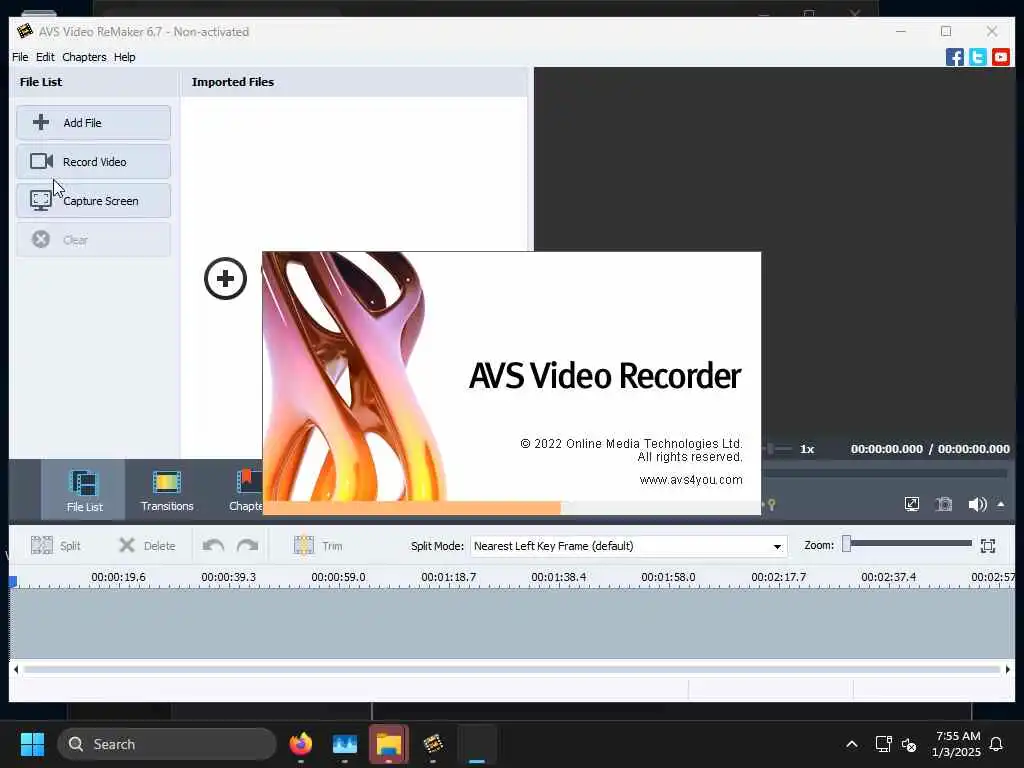Open the YouTube channel icon
The image size is (1024, 768).
[1000, 57]
